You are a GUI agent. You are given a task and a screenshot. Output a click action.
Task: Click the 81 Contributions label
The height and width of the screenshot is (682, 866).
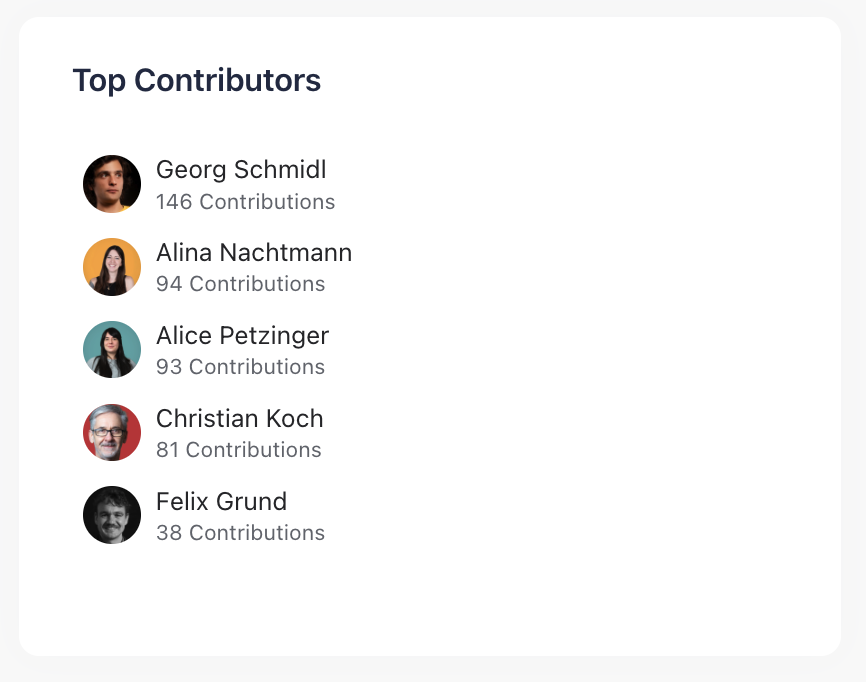238,450
